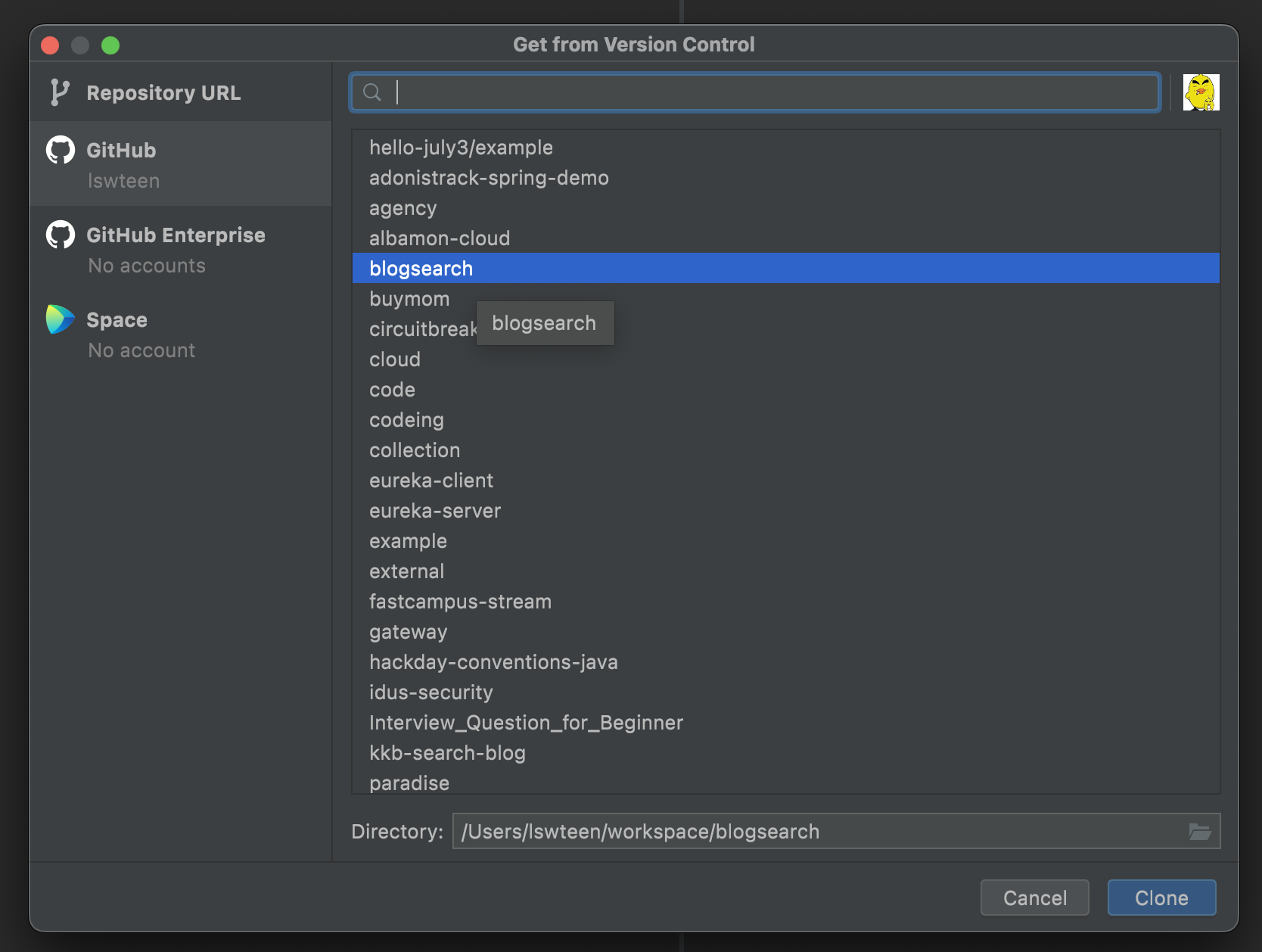Click the Space logo icon
The width and height of the screenshot is (1262, 952).
click(x=61, y=319)
